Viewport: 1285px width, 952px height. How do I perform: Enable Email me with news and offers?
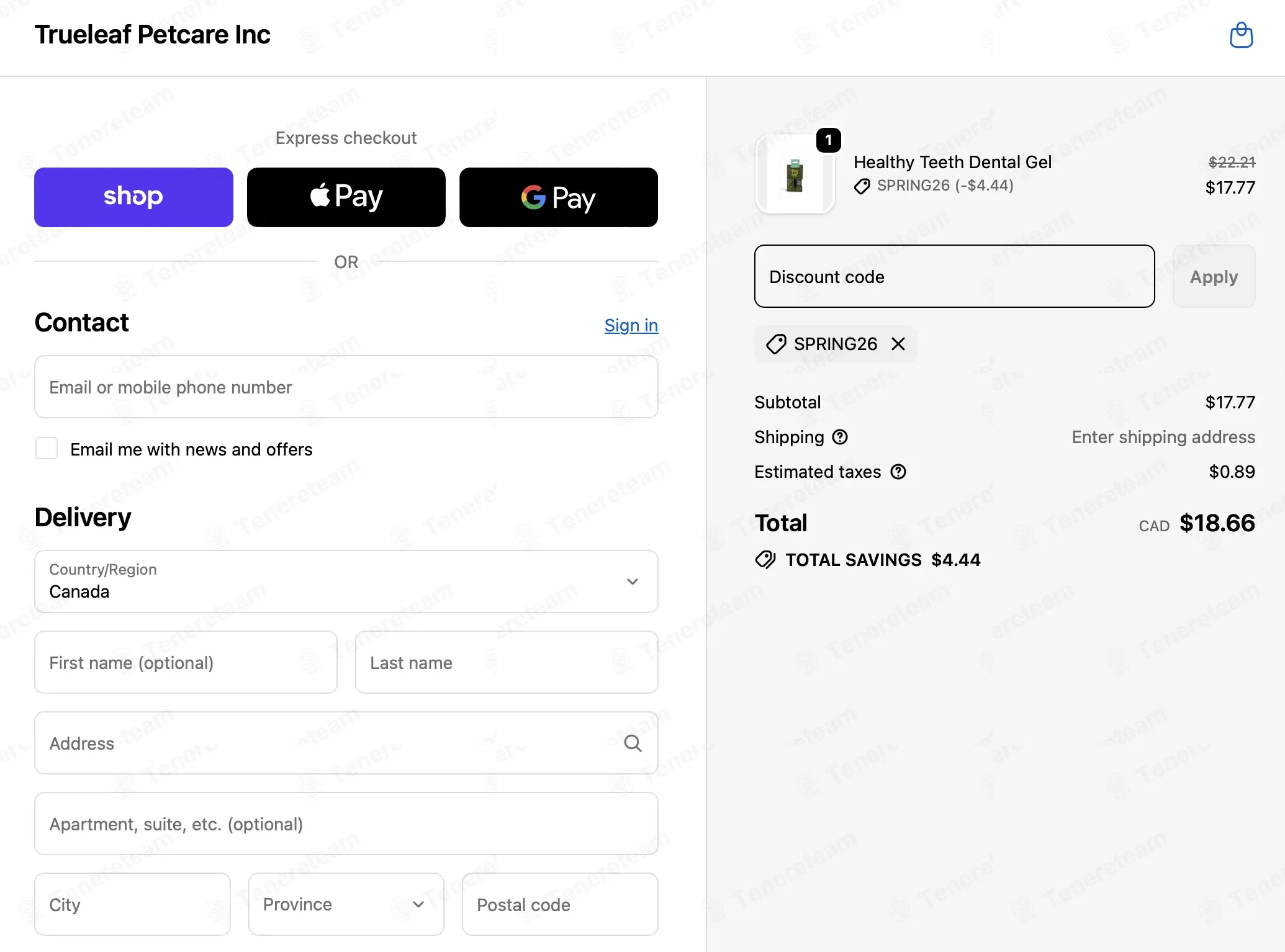pos(47,448)
